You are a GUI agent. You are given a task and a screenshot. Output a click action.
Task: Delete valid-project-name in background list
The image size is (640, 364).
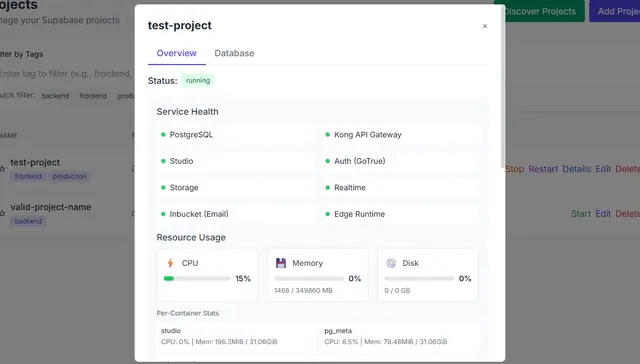[x=628, y=214]
